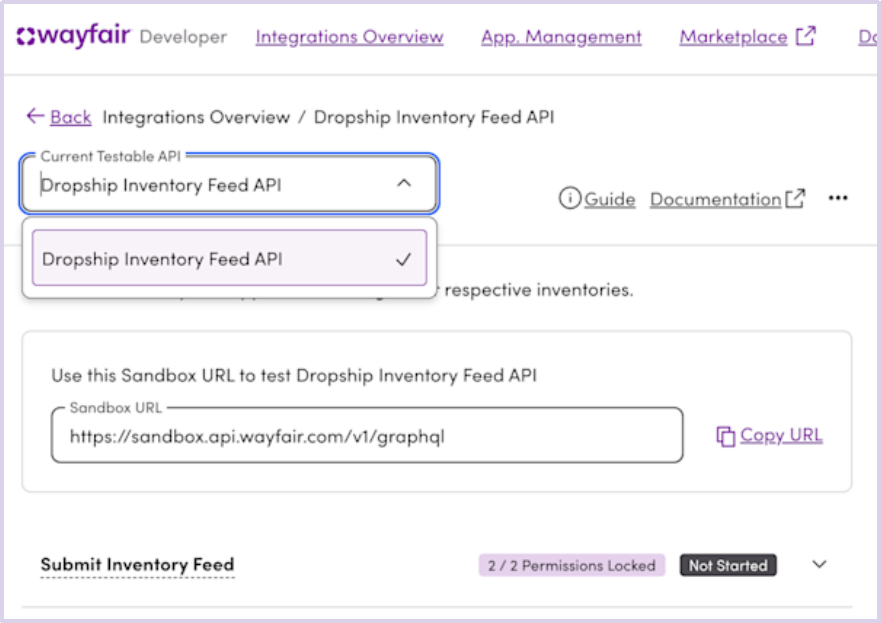Open the App. Management nav tab

tap(561, 37)
